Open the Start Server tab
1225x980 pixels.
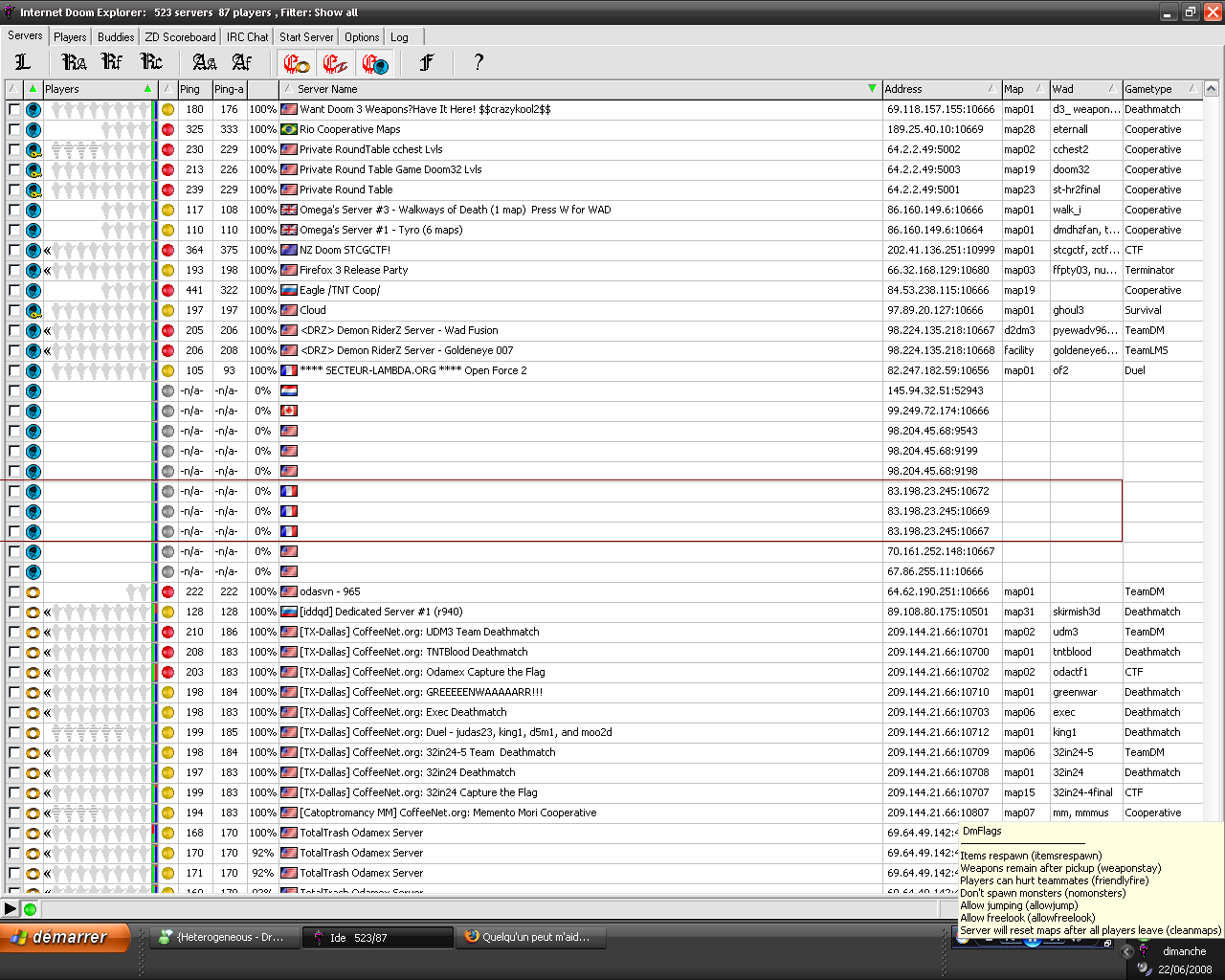(306, 37)
